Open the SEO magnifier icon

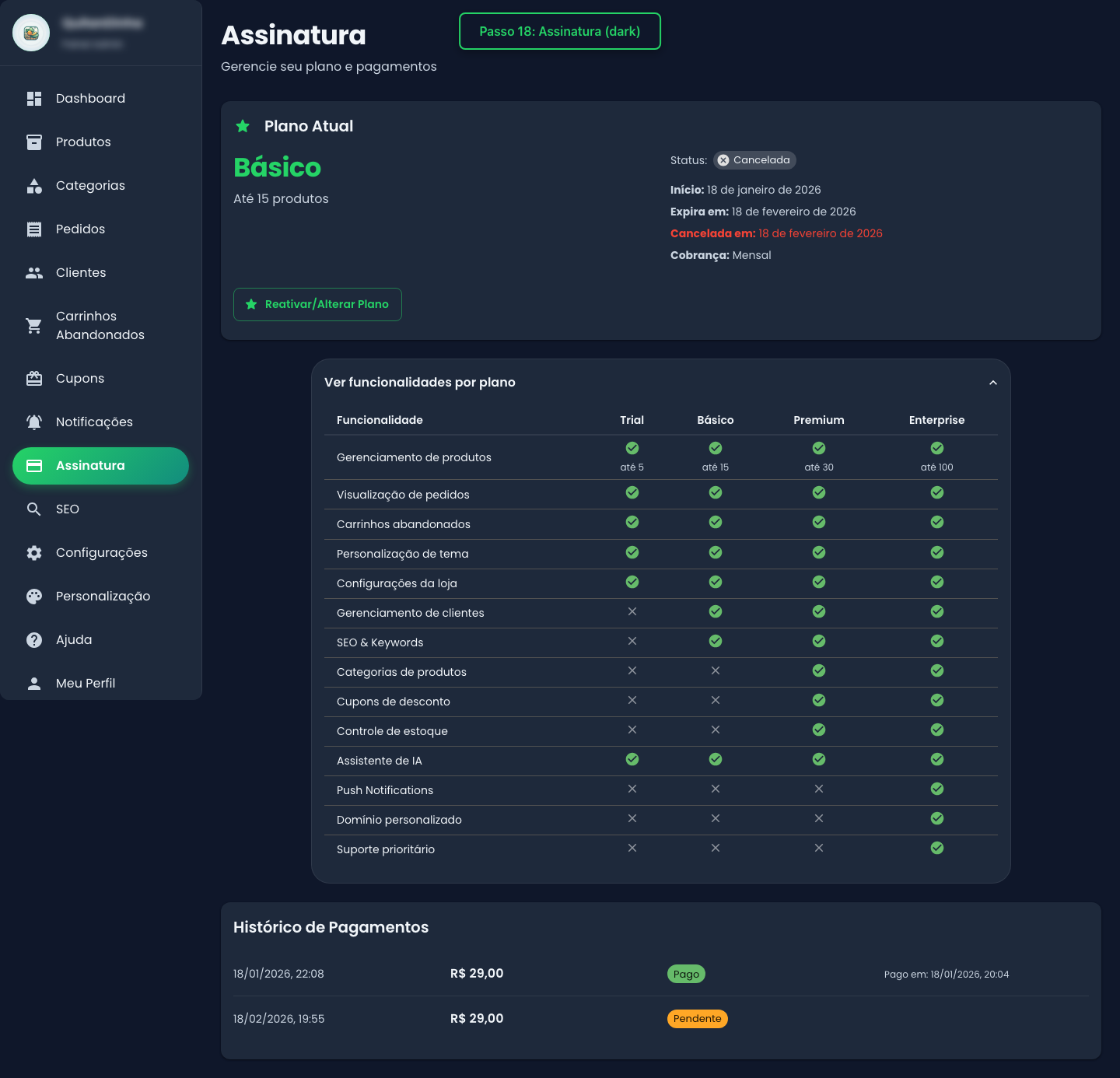34,509
